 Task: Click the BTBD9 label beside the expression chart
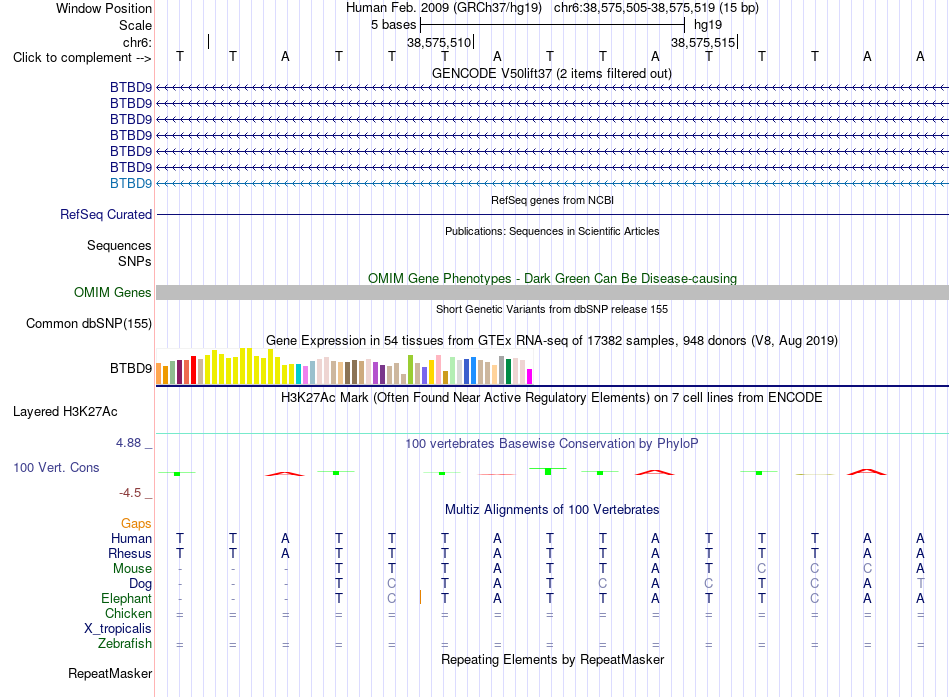click(x=131, y=369)
